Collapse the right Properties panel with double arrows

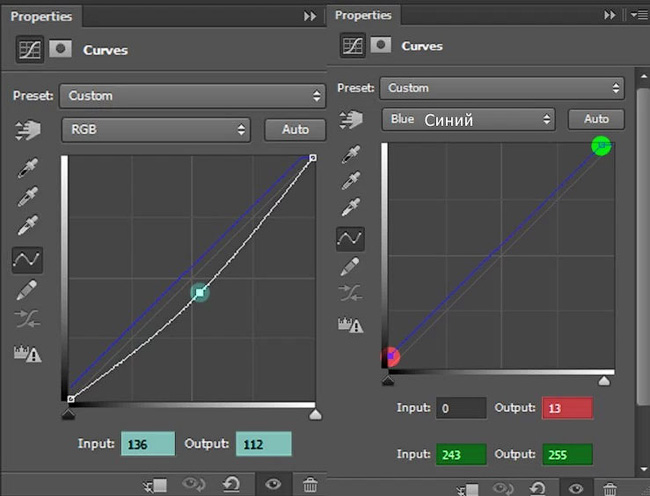pyautogui.click(x=609, y=15)
